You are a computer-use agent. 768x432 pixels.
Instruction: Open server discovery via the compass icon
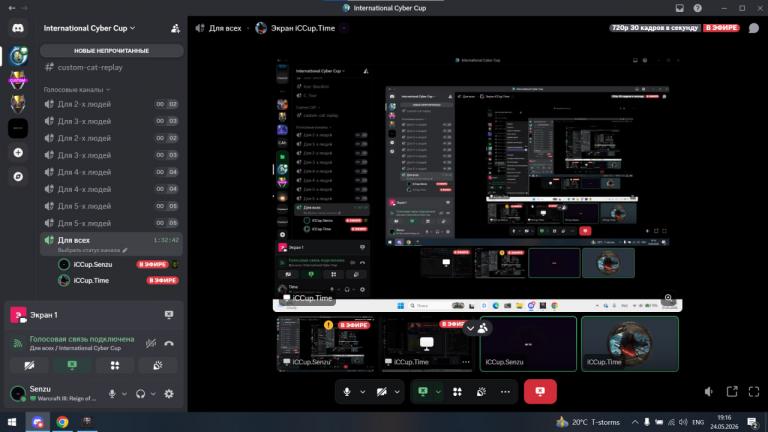click(x=18, y=177)
